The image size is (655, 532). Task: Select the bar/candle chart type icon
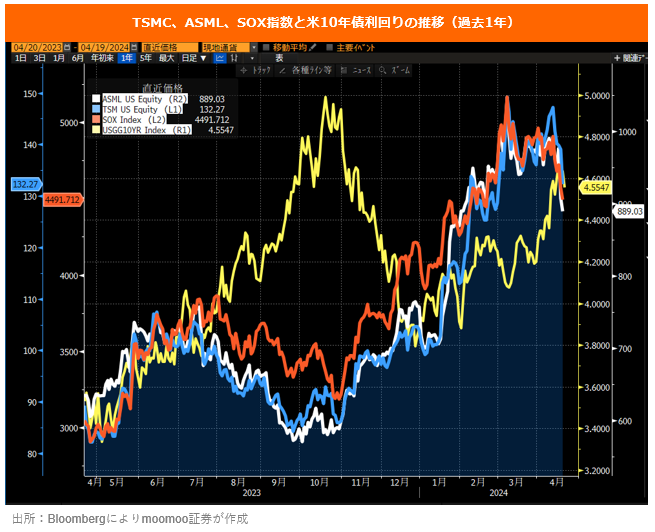[x=234, y=58]
